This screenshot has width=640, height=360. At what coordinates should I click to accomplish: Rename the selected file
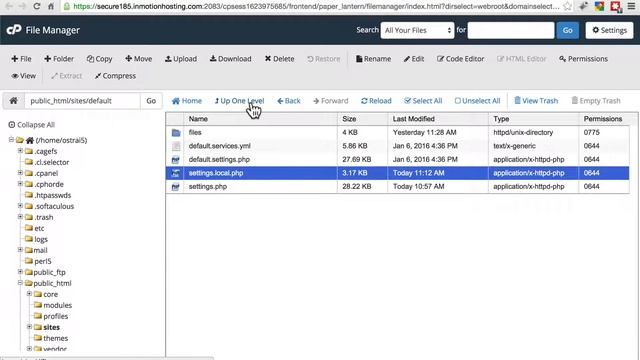(373, 59)
